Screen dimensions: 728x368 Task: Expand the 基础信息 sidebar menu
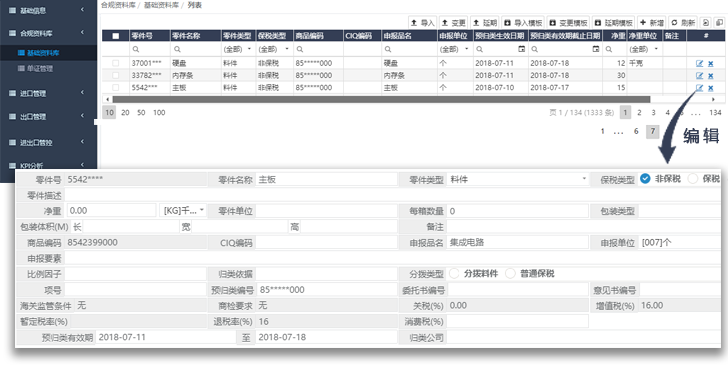[x=49, y=10]
